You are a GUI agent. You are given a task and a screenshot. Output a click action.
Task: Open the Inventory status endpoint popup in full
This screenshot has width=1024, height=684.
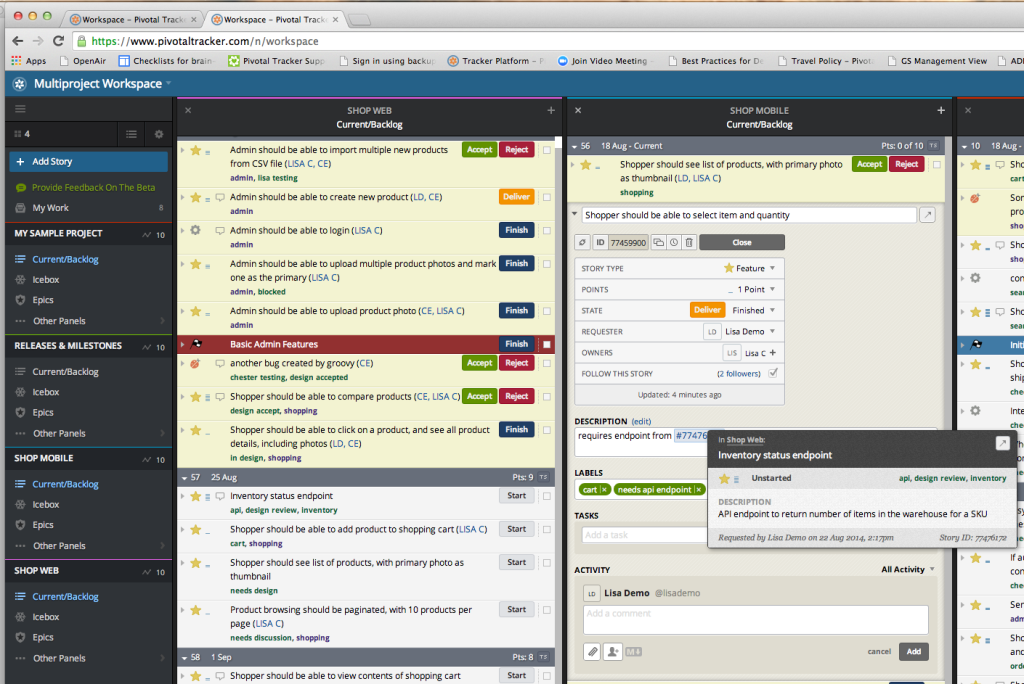point(1002,443)
